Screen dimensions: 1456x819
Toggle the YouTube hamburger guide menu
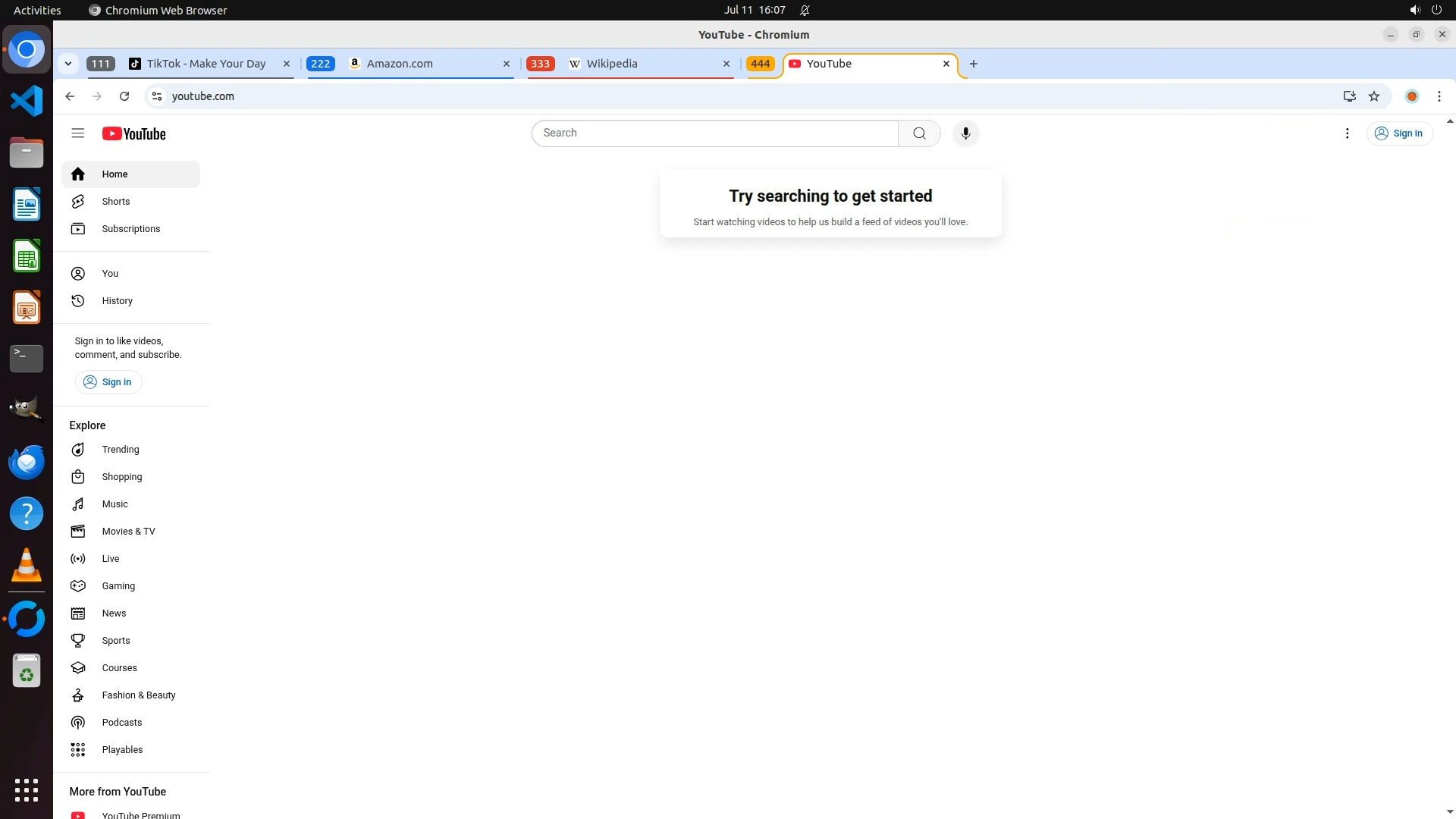(77, 133)
